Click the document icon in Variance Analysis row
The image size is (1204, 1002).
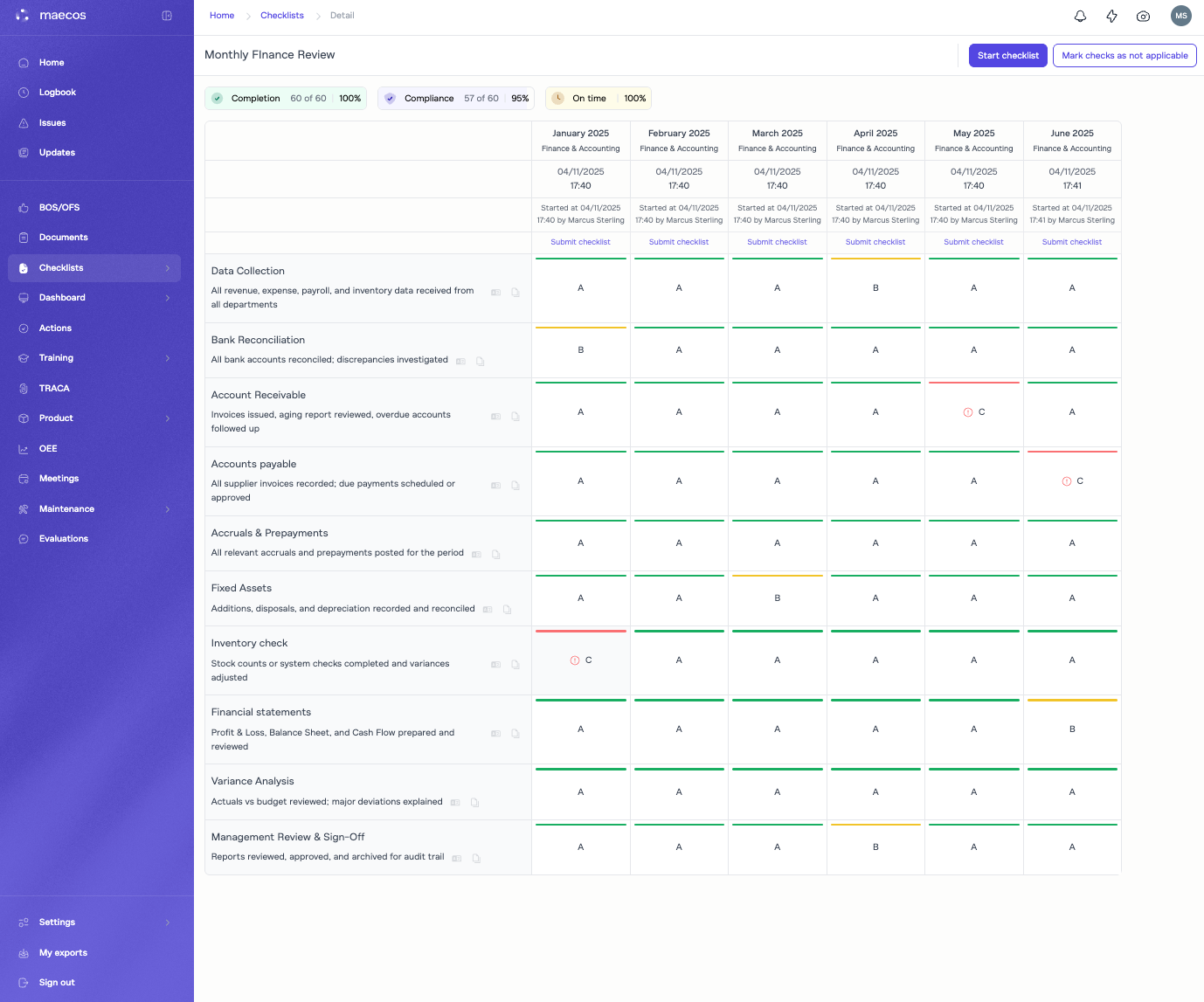click(x=475, y=803)
